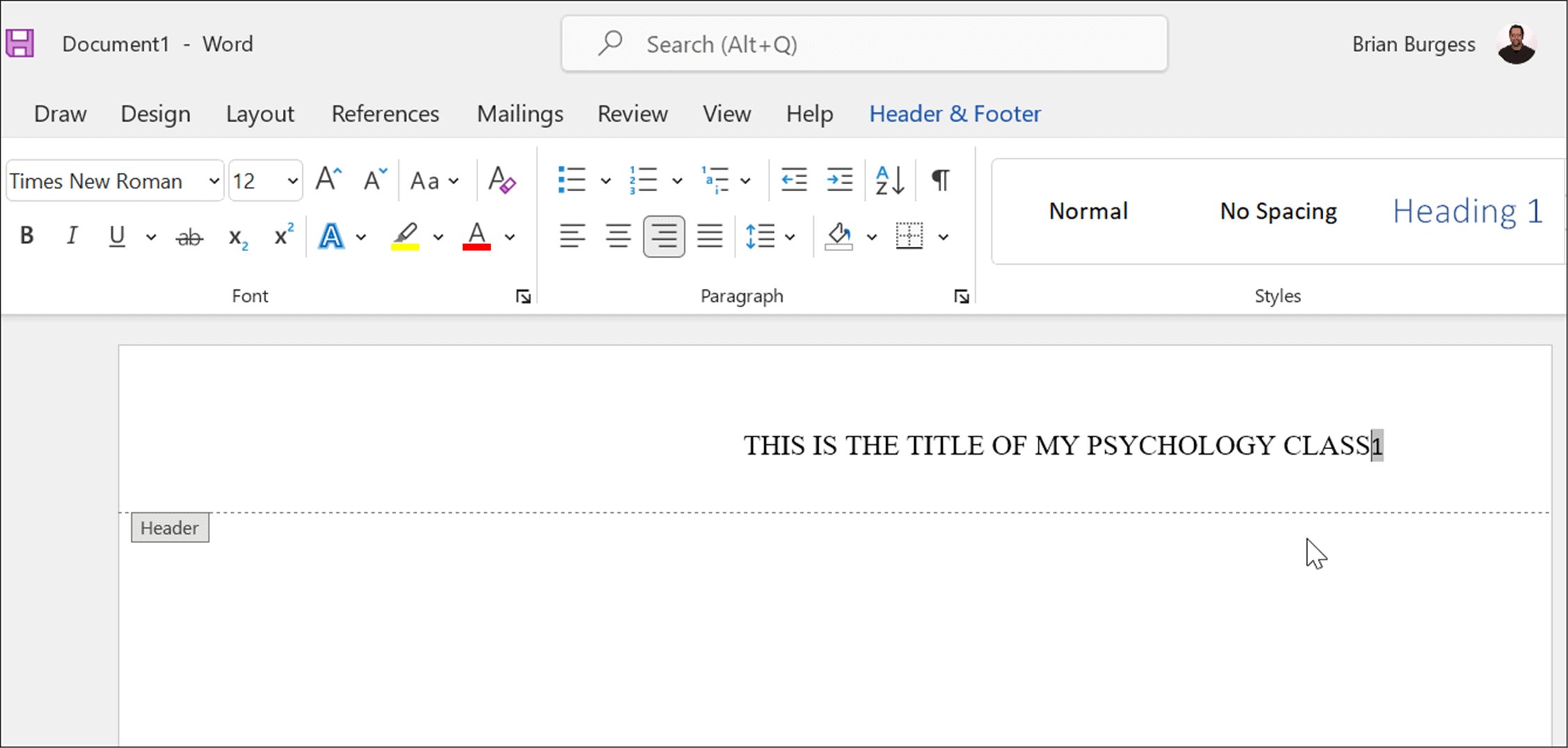Open the Mailings ribbon tab
This screenshot has width=1568, height=748.
(x=519, y=113)
